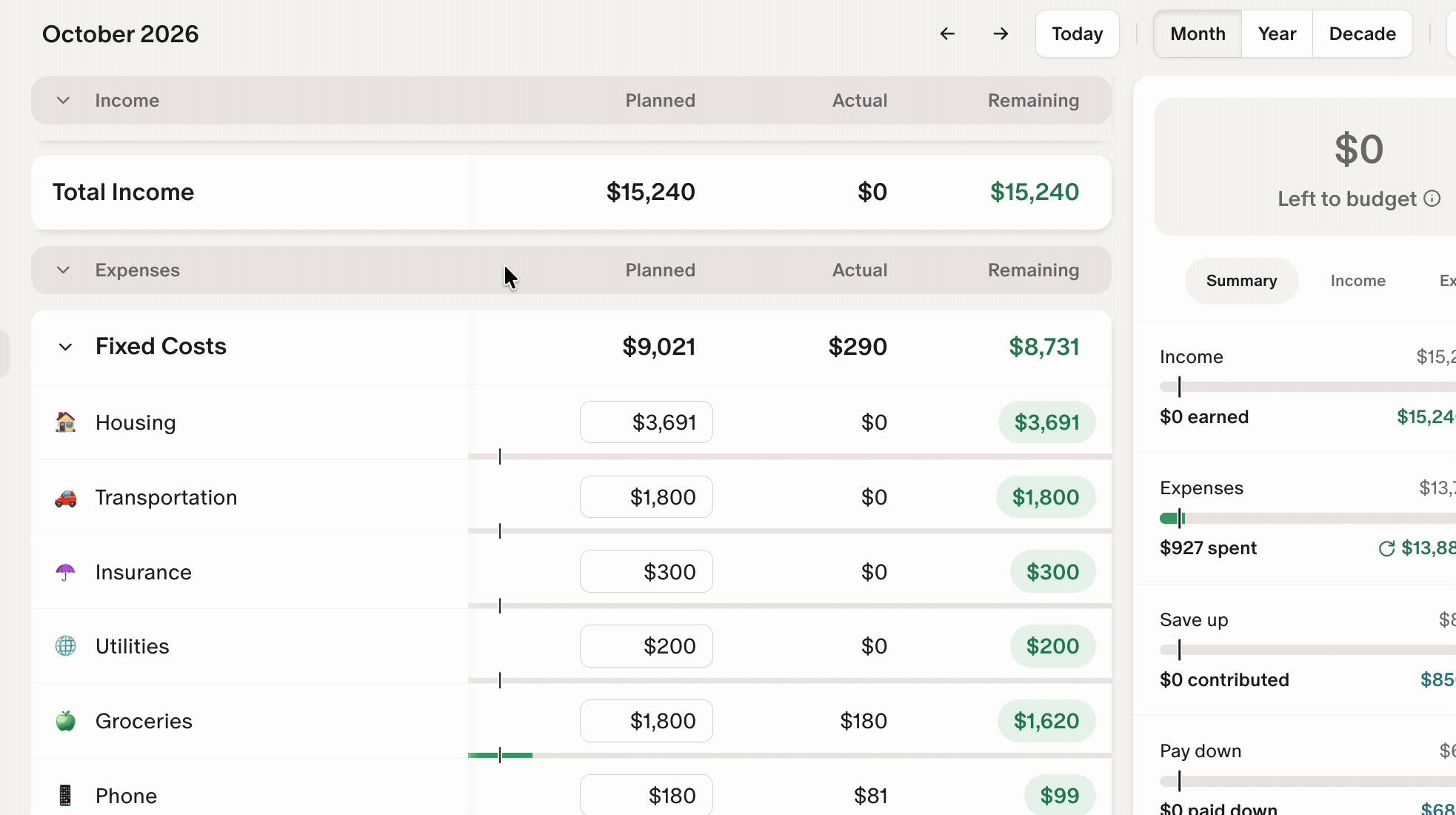Click Transportation remaining $1,800 pill
1456x815 pixels.
click(1046, 497)
